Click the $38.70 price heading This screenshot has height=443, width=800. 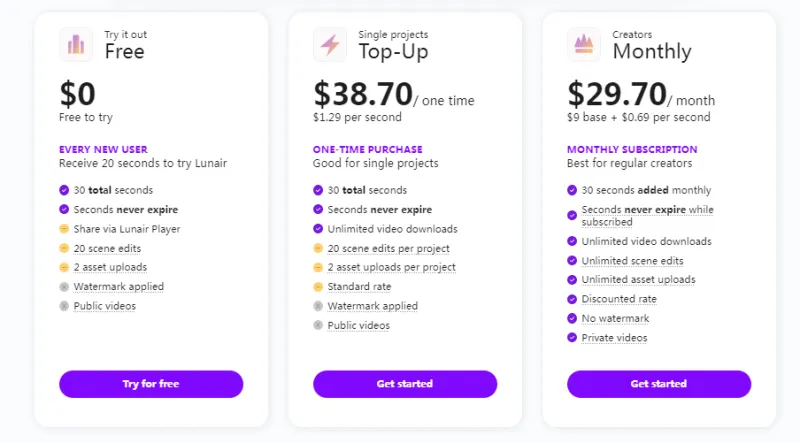click(x=362, y=94)
